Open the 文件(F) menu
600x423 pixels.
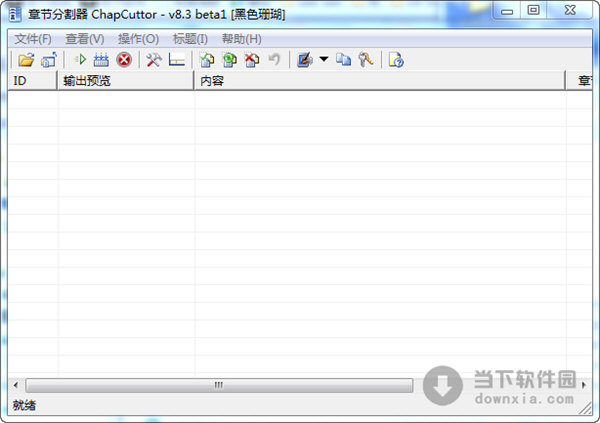[33, 39]
